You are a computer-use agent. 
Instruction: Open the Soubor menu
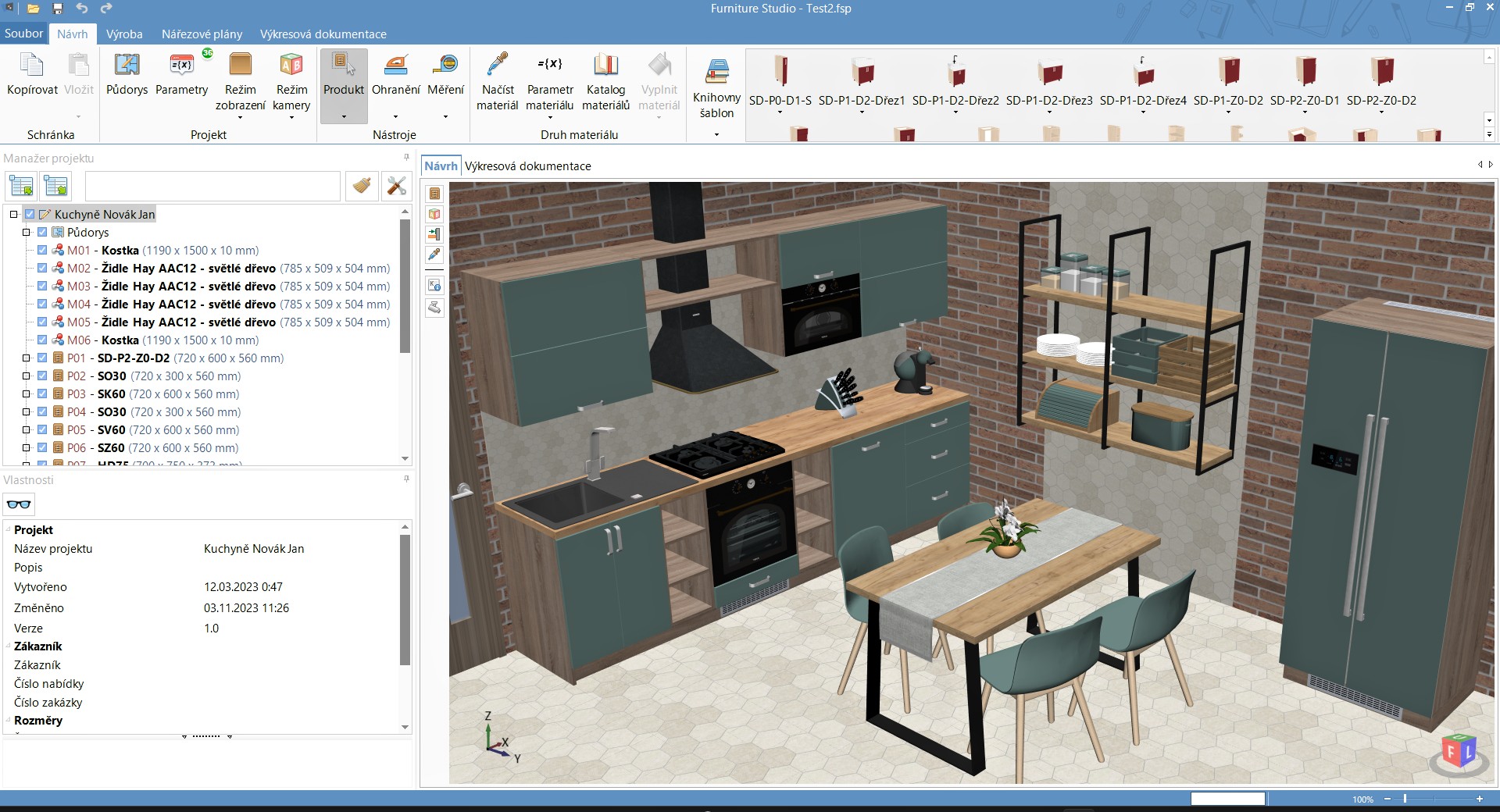[24, 34]
